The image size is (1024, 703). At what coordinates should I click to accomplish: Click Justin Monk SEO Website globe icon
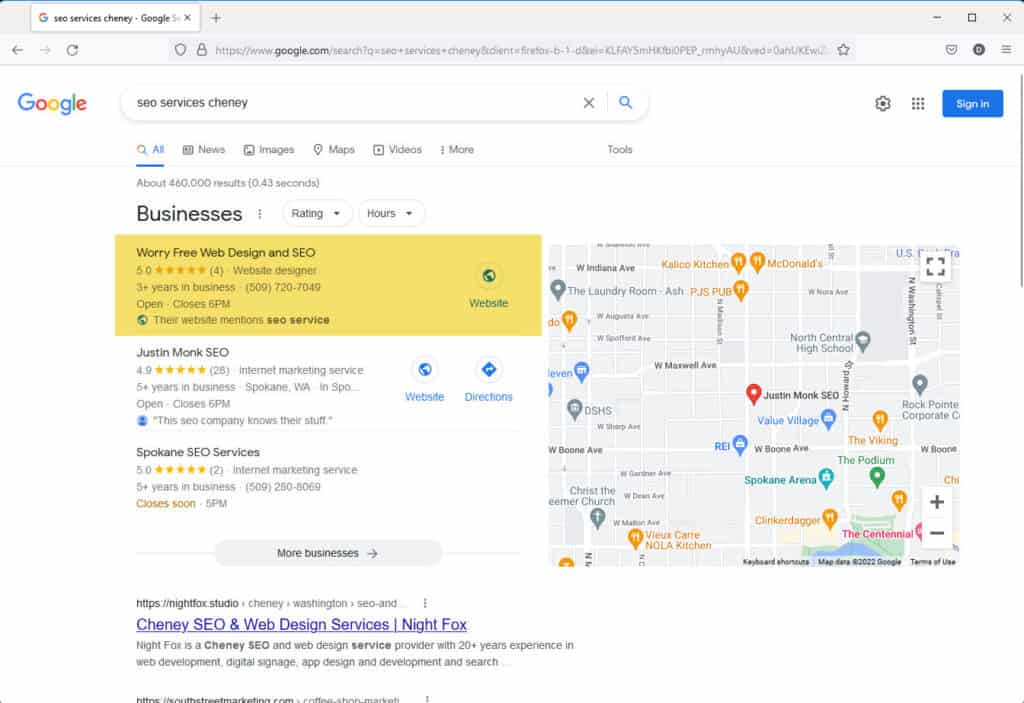424,370
